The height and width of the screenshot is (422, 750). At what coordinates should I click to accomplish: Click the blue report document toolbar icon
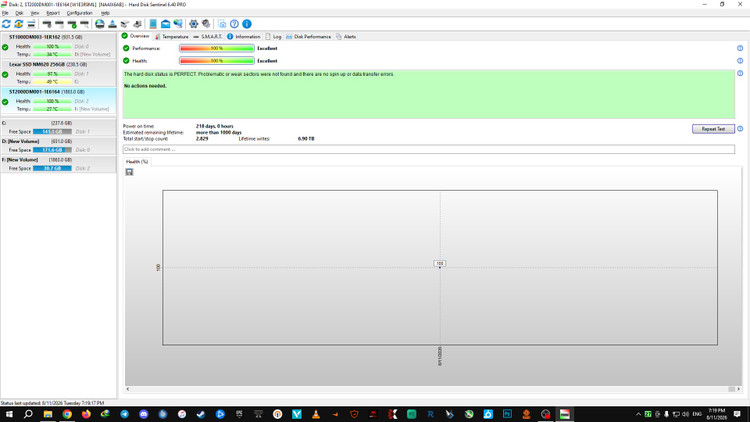(x=153, y=24)
